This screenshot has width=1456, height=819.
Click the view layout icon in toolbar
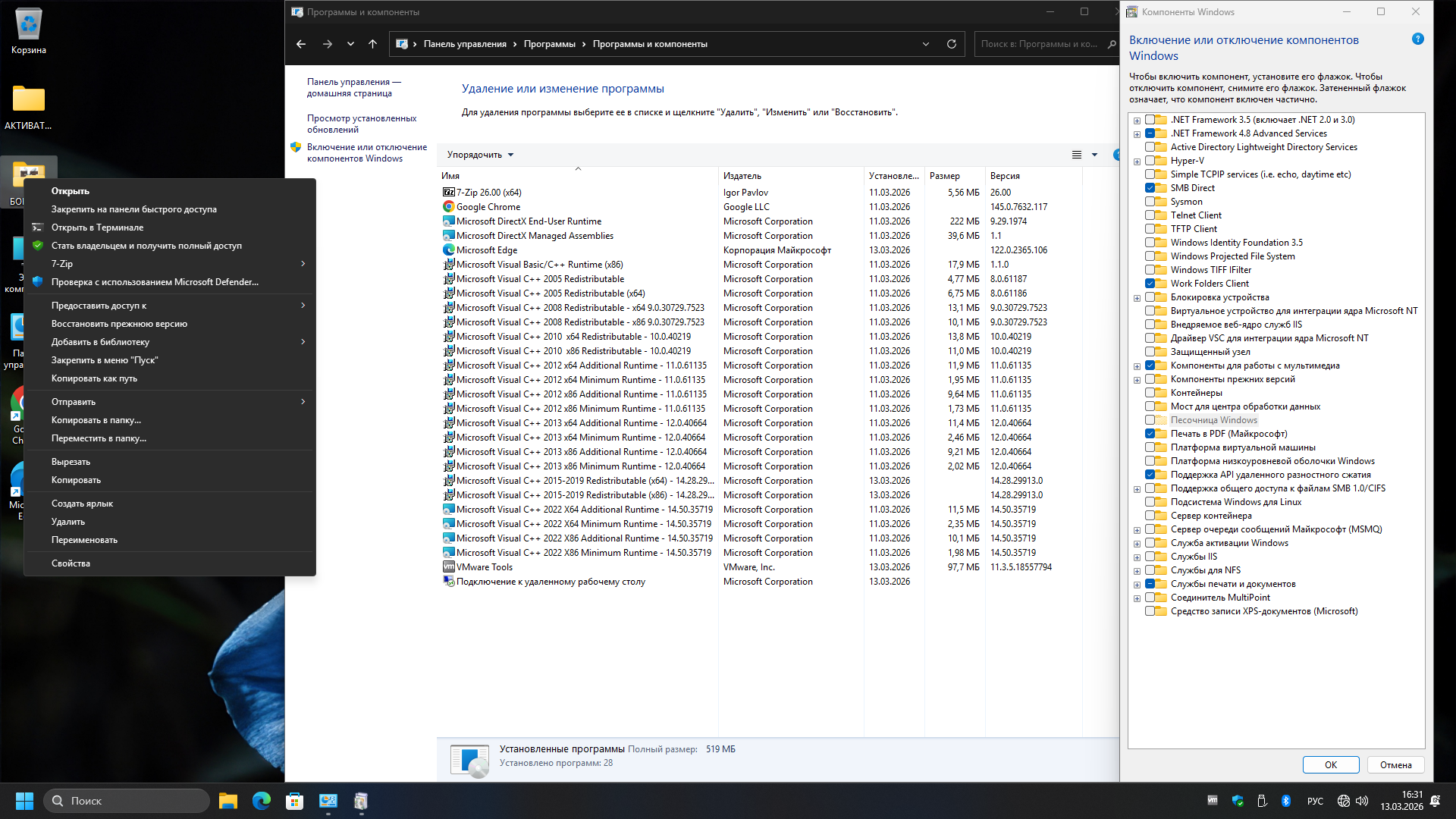tap(1076, 155)
